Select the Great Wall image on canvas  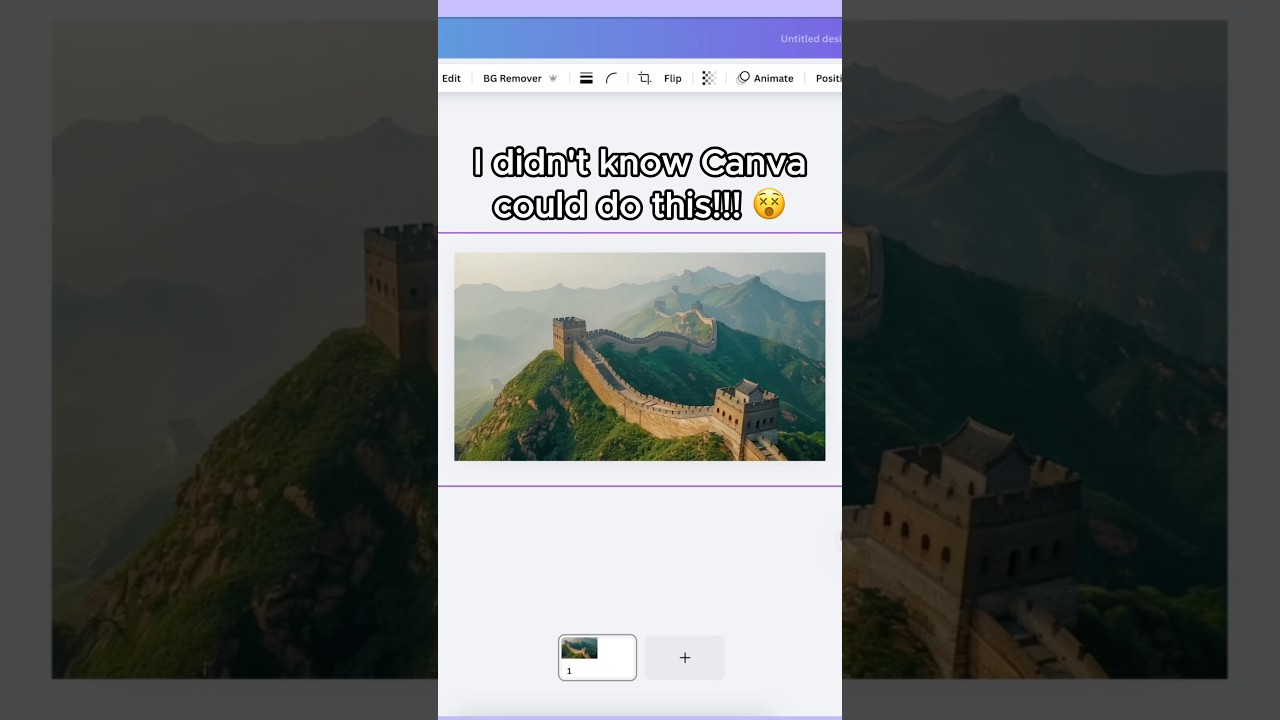pyautogui.click(x=640, y=357)
